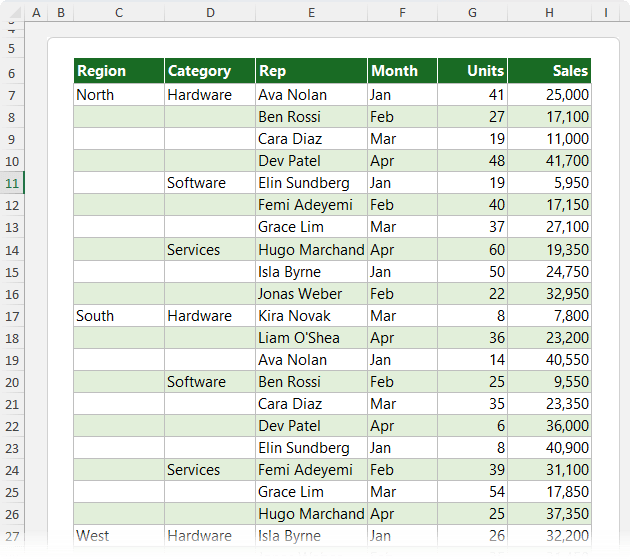Image resolution: width=630 pixels, height=560 pixels.
Task: Select Software cell in row 20
Action: point(210,382)
